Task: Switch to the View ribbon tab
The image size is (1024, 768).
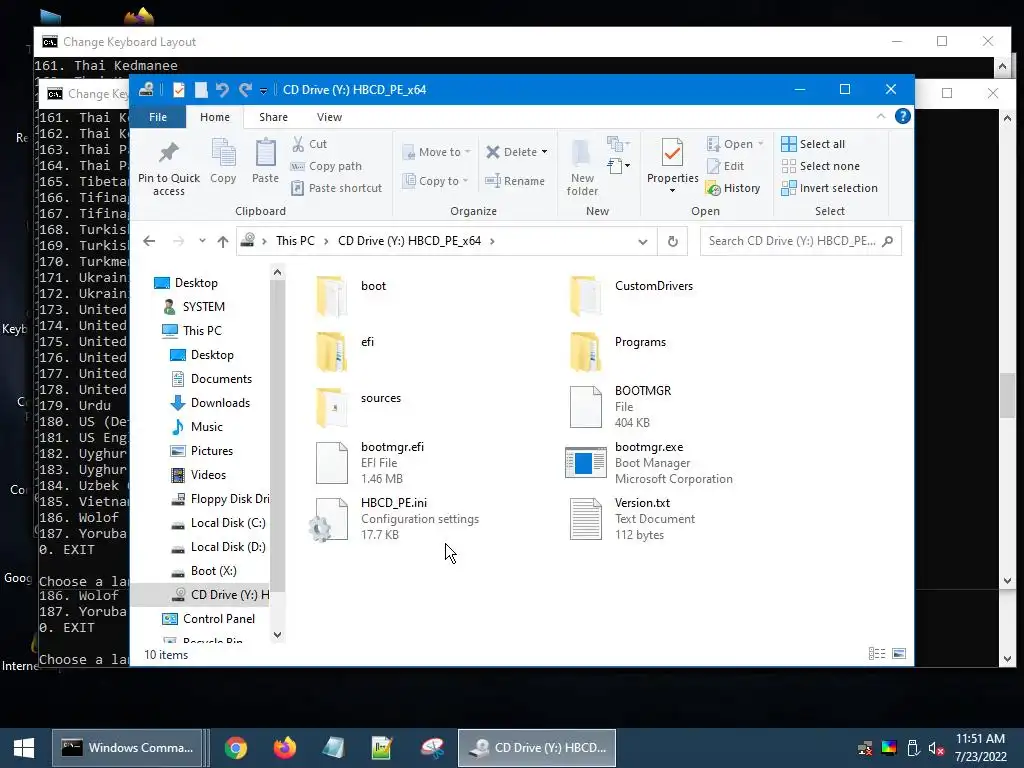Action: click(x=329, y=117)
